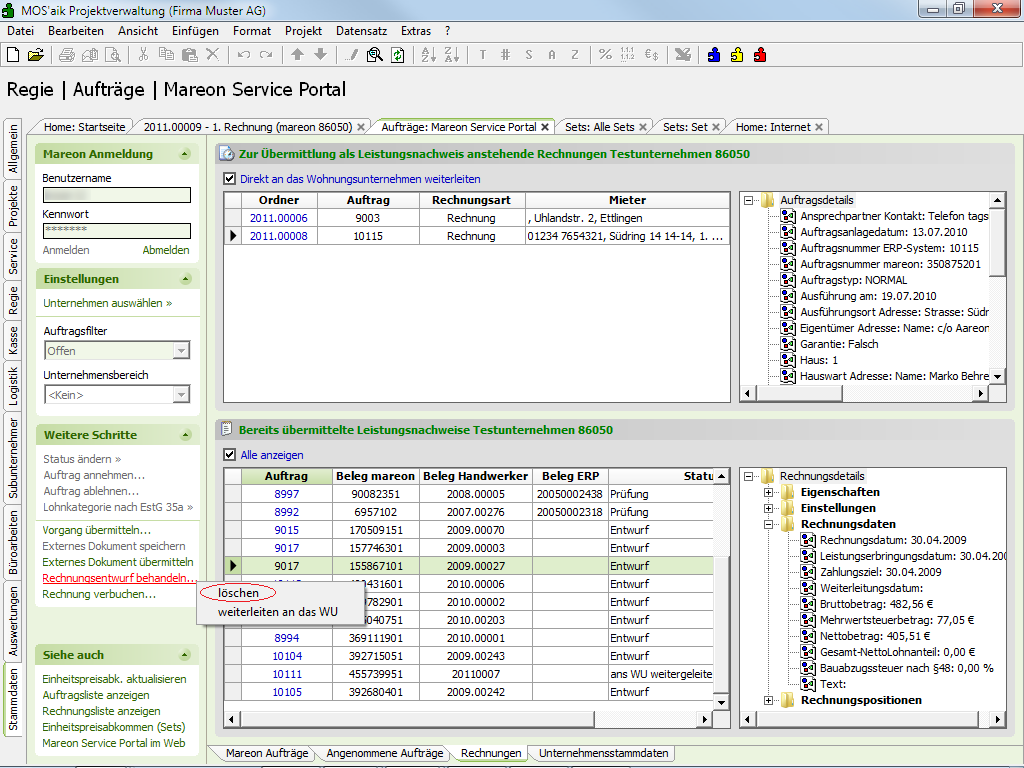Click the Copy toolbar icon
Image resolution: width=1024 pixels, height=768 pixels.
point(167,55)
